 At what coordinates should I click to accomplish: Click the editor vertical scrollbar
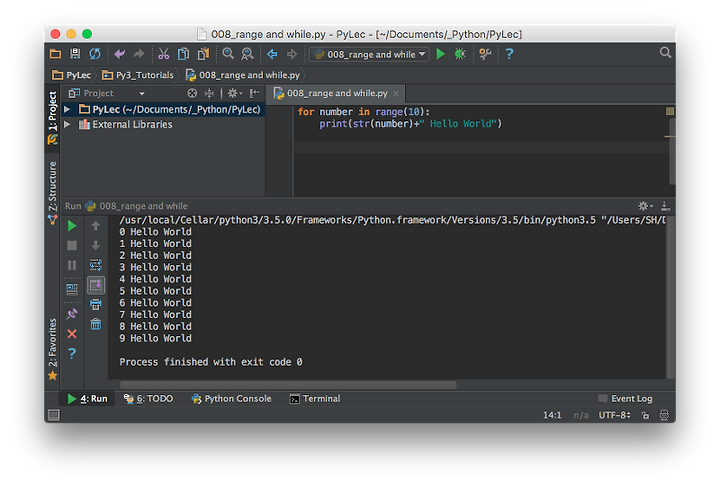[x=672, y=152]
